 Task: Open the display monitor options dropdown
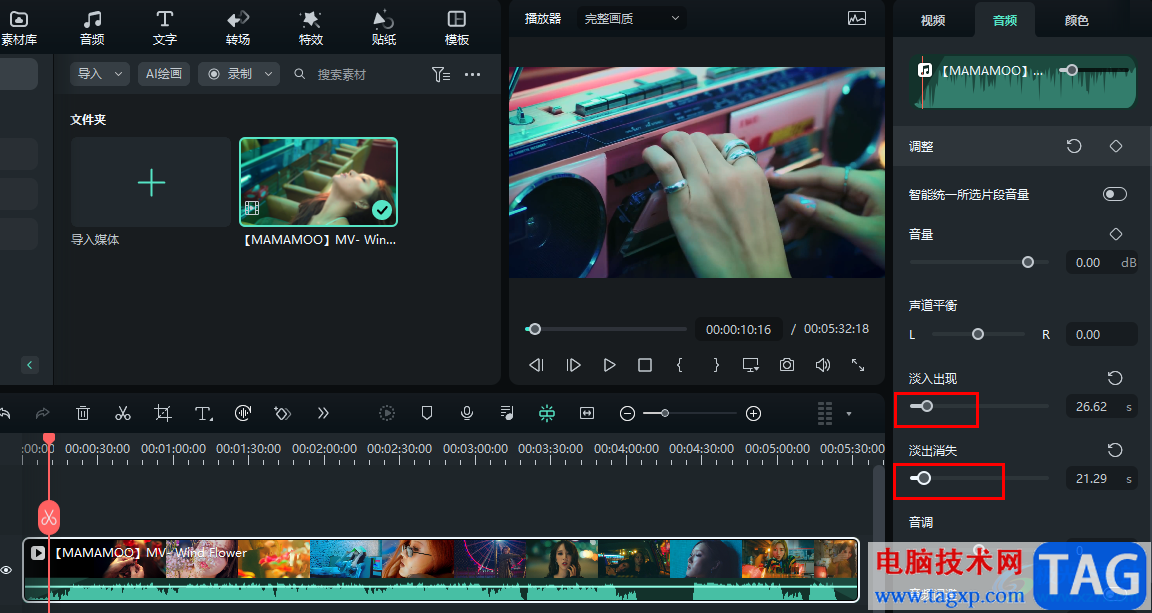(x=751, y=365)
